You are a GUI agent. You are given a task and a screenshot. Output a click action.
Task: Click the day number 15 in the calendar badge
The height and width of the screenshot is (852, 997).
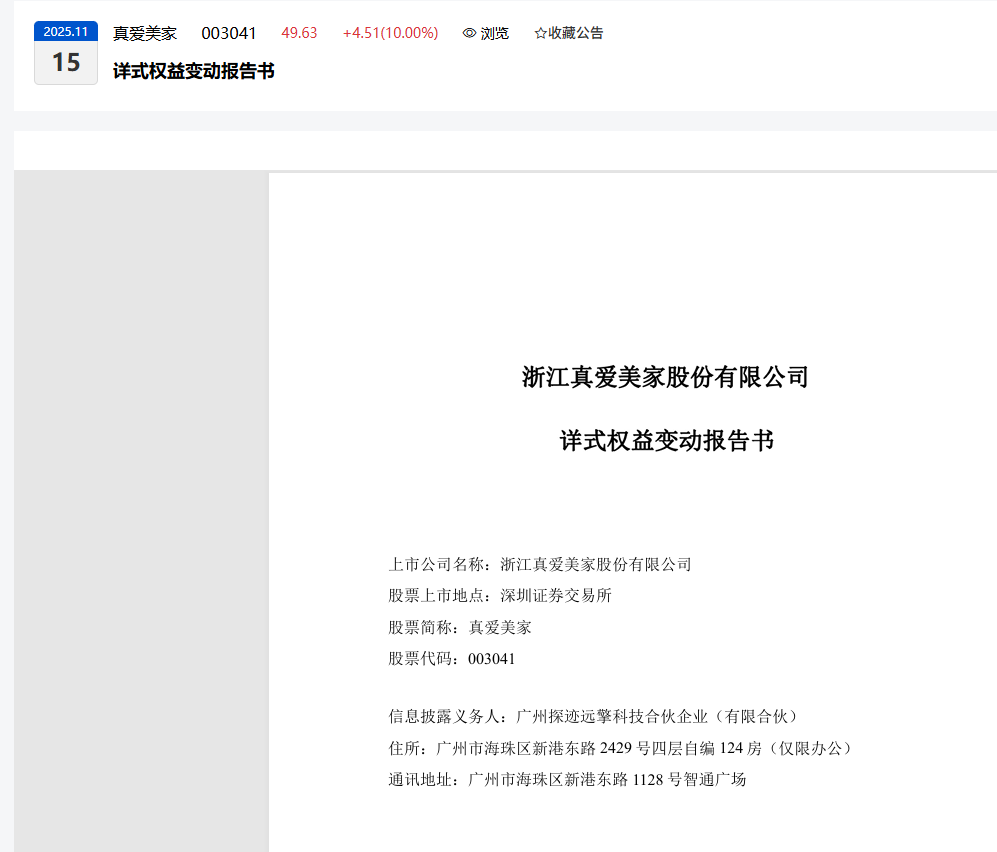(x=66, y=62)
